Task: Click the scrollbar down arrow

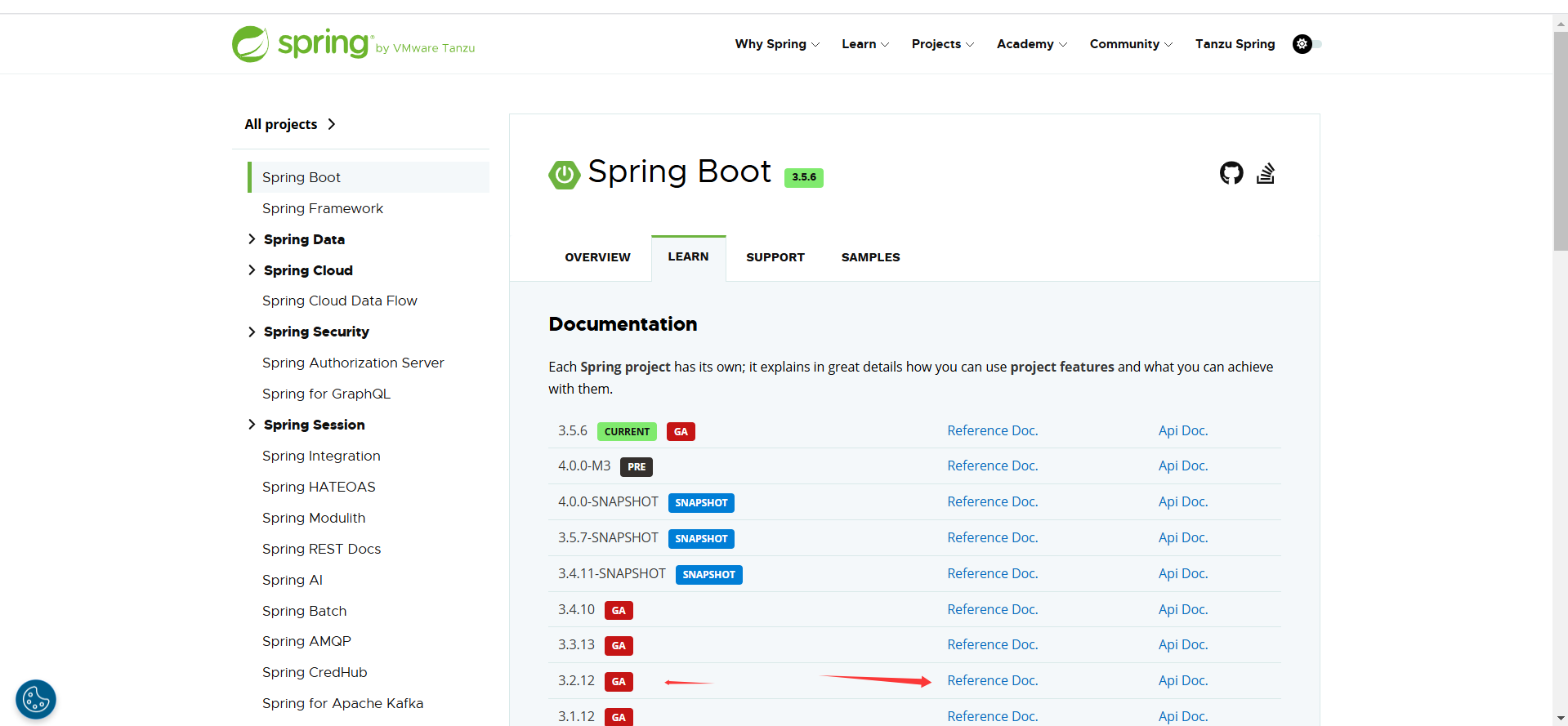Action: click(x=1560, y=718)
